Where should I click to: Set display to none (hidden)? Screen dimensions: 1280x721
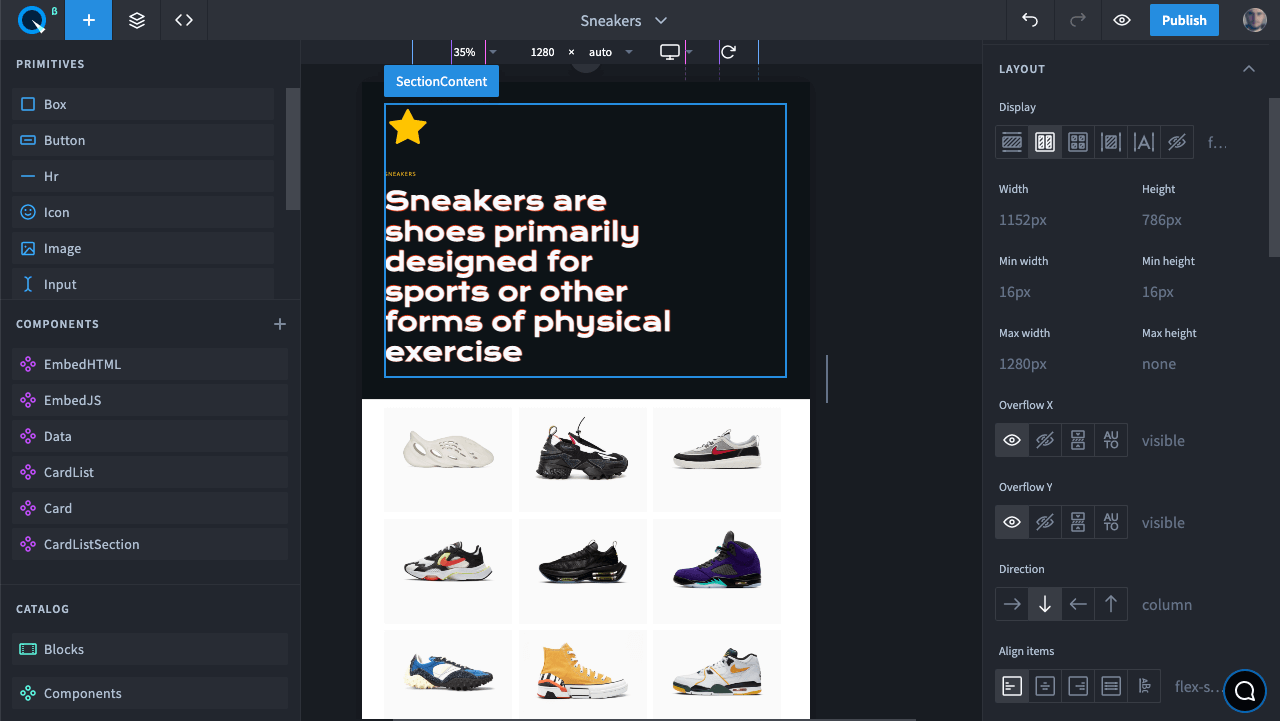pos(1177,142)
